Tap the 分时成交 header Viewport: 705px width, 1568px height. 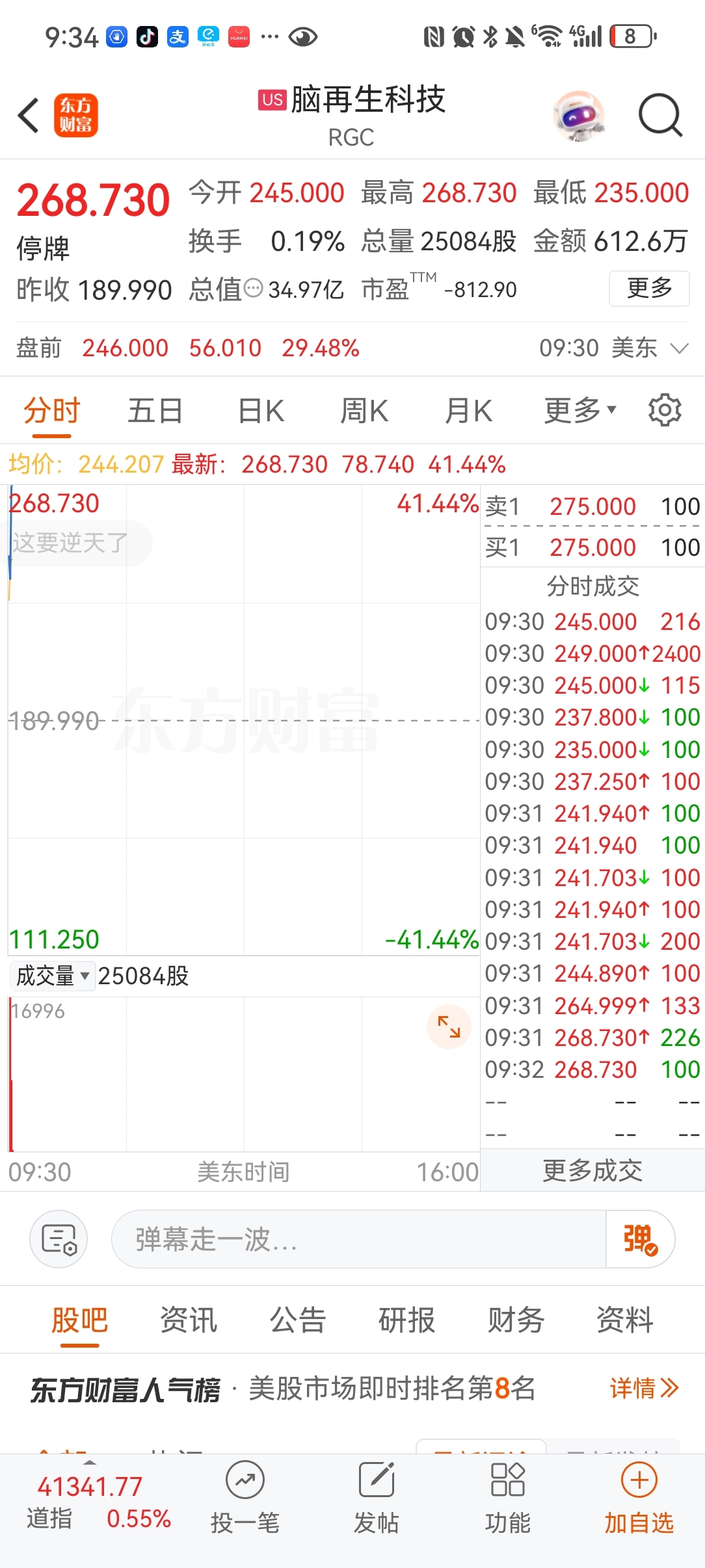tap(592, 586)
